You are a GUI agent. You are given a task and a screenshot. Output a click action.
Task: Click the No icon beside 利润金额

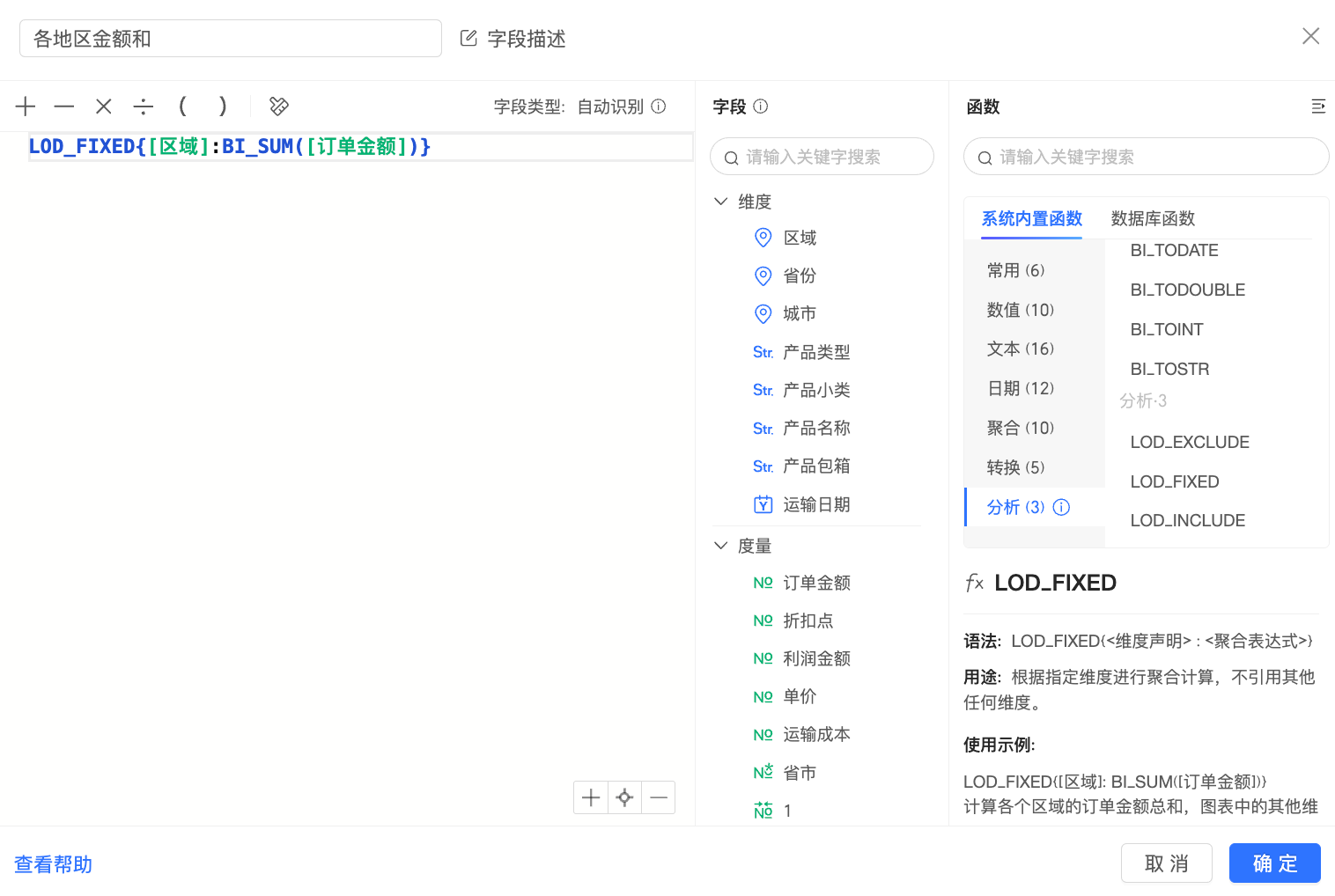pos(763,658)
